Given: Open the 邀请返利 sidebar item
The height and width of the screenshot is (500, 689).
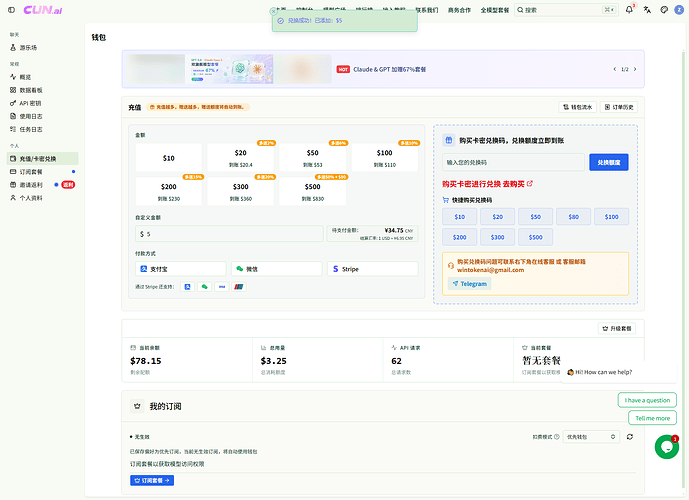Looking at the screenshot, I should [x=43, y=185].
